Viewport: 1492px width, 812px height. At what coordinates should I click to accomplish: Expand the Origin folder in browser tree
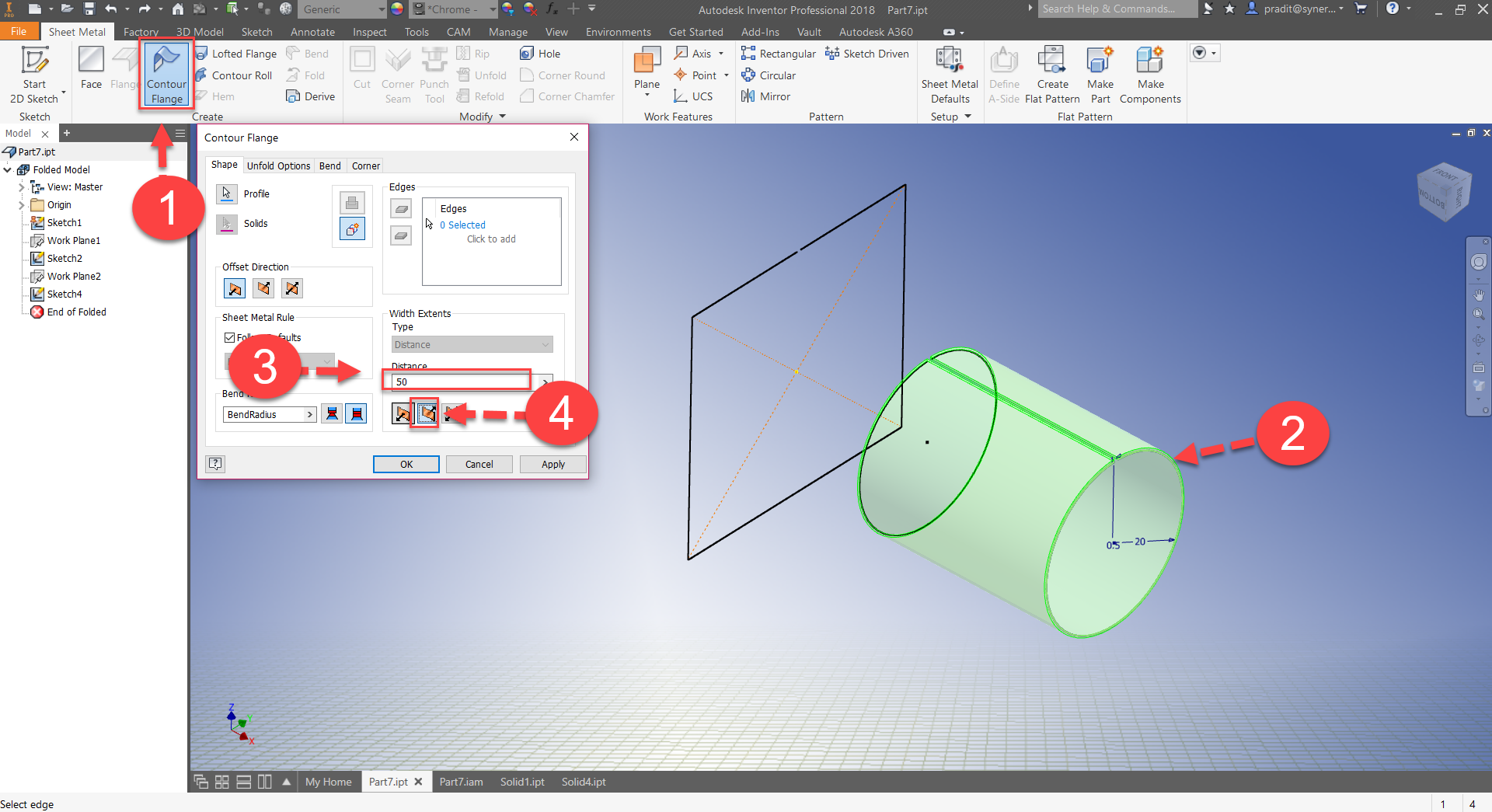22,204
